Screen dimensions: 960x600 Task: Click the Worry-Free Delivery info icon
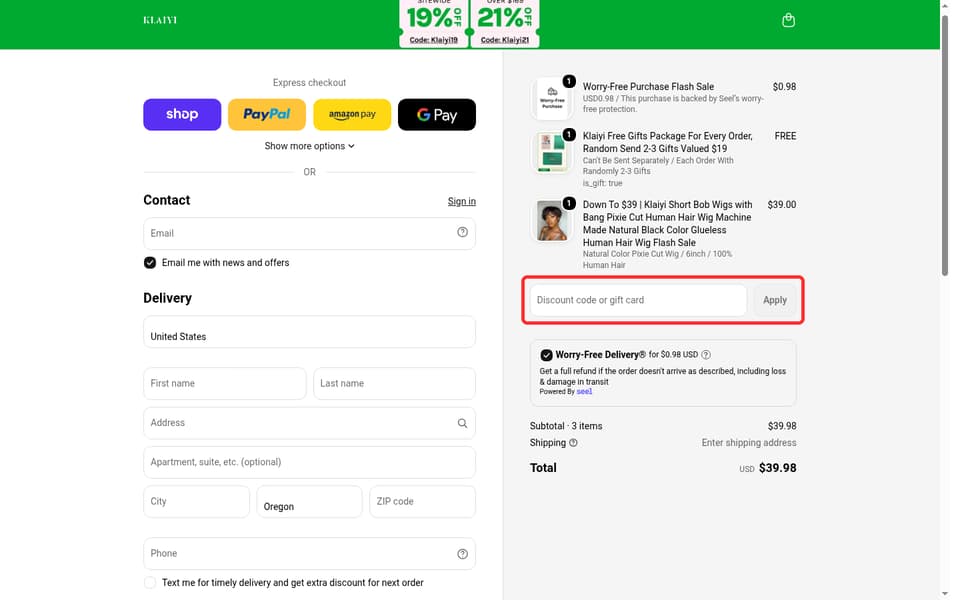pyautogui.click(x=706, y=354)
